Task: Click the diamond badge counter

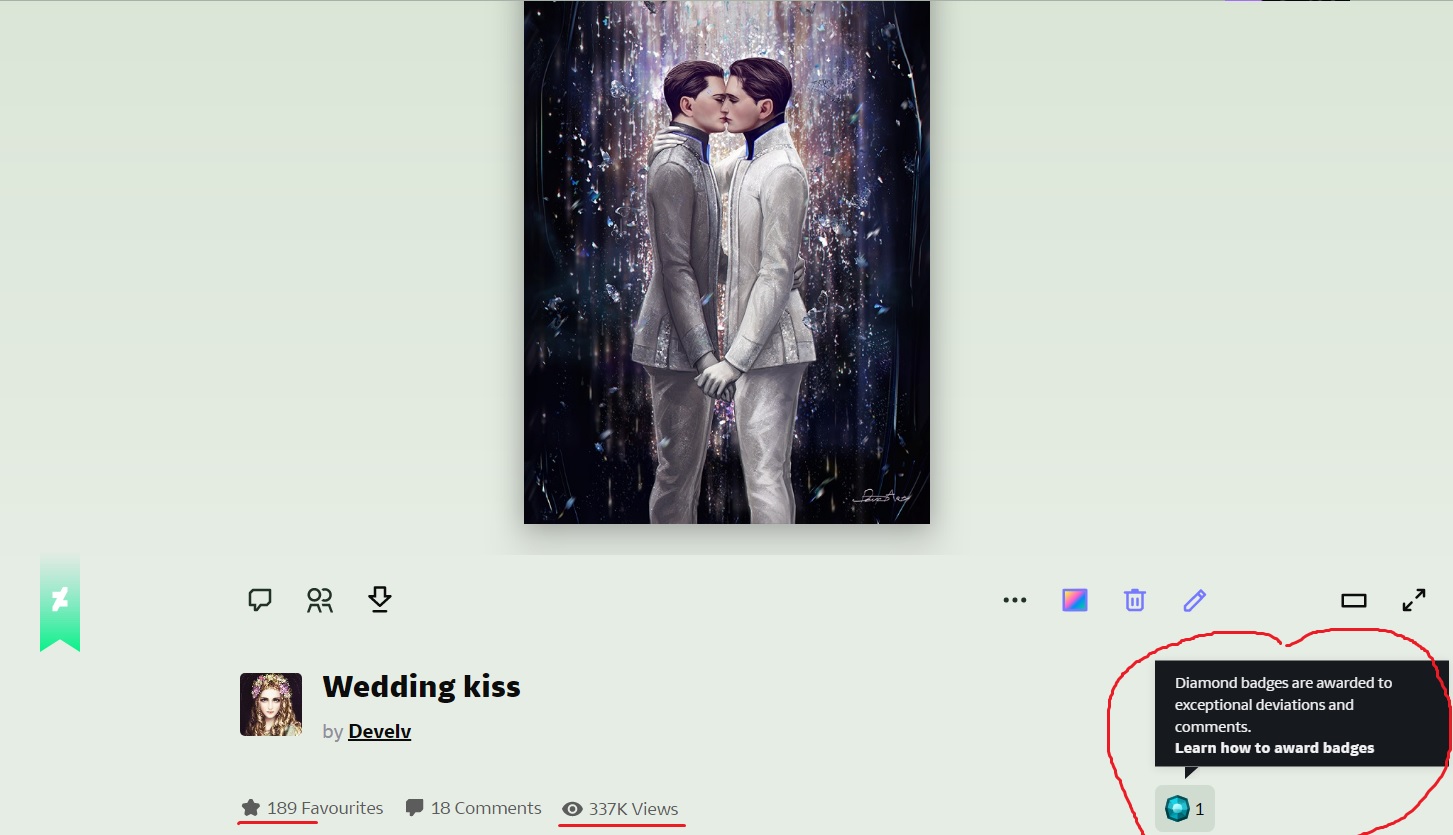Action: (1185, 808)
